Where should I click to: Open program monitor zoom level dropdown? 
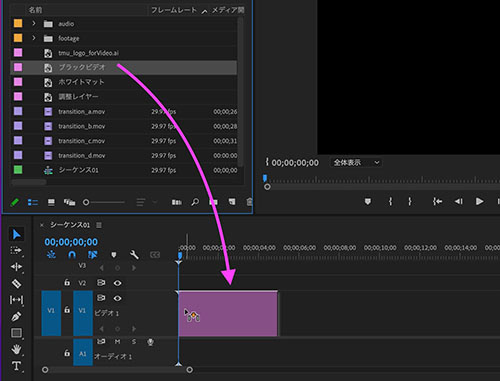pos(356,162)
